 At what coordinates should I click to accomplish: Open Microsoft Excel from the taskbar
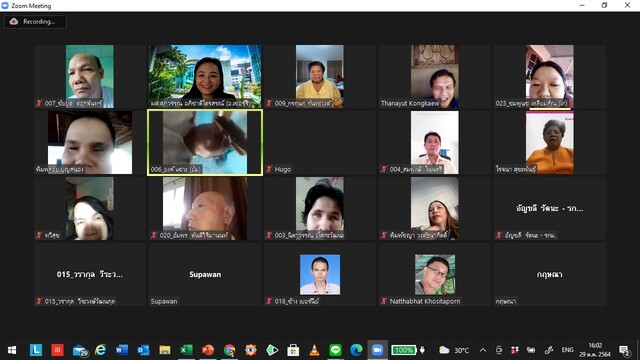click(x=186, y=350)
